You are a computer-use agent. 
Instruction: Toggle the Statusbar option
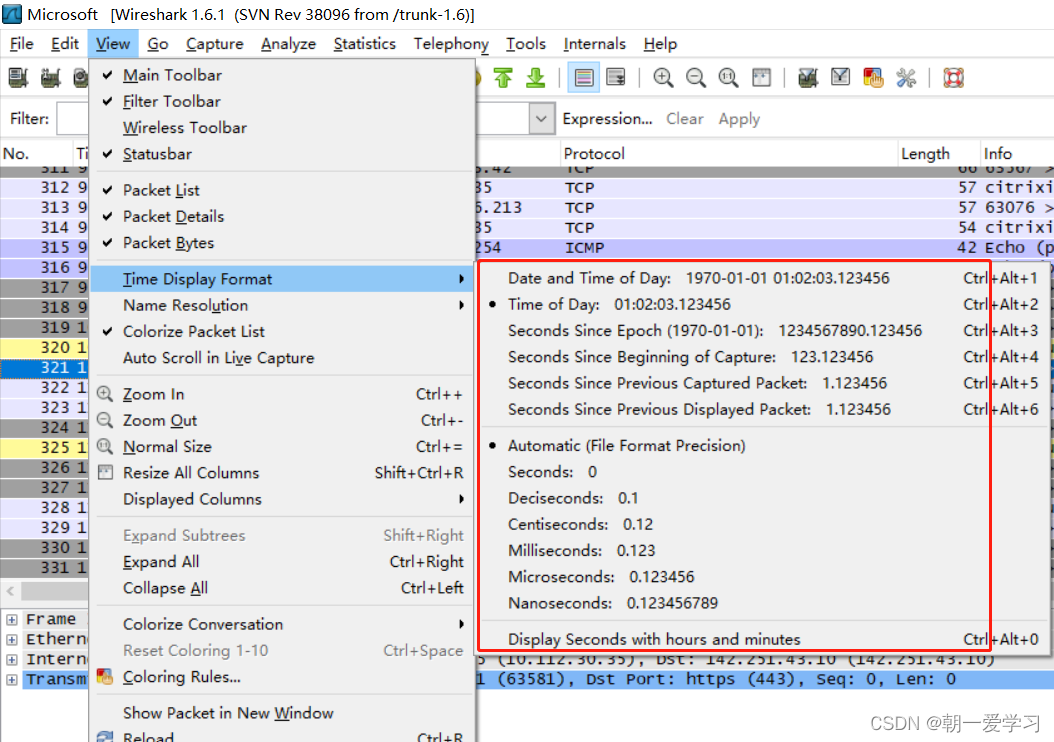point(284,154)
